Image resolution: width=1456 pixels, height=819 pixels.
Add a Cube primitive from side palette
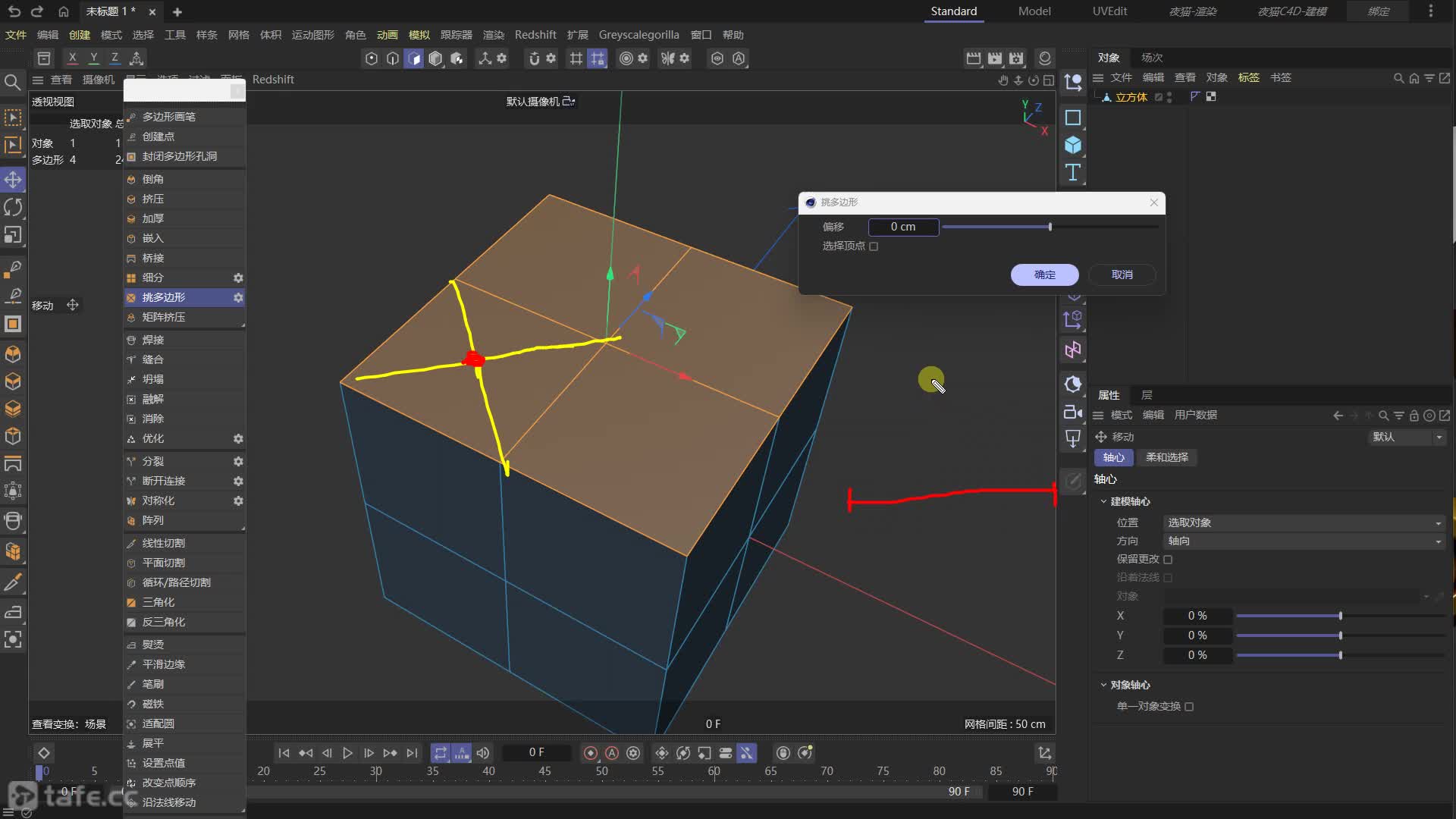[x=1073, y=145]
